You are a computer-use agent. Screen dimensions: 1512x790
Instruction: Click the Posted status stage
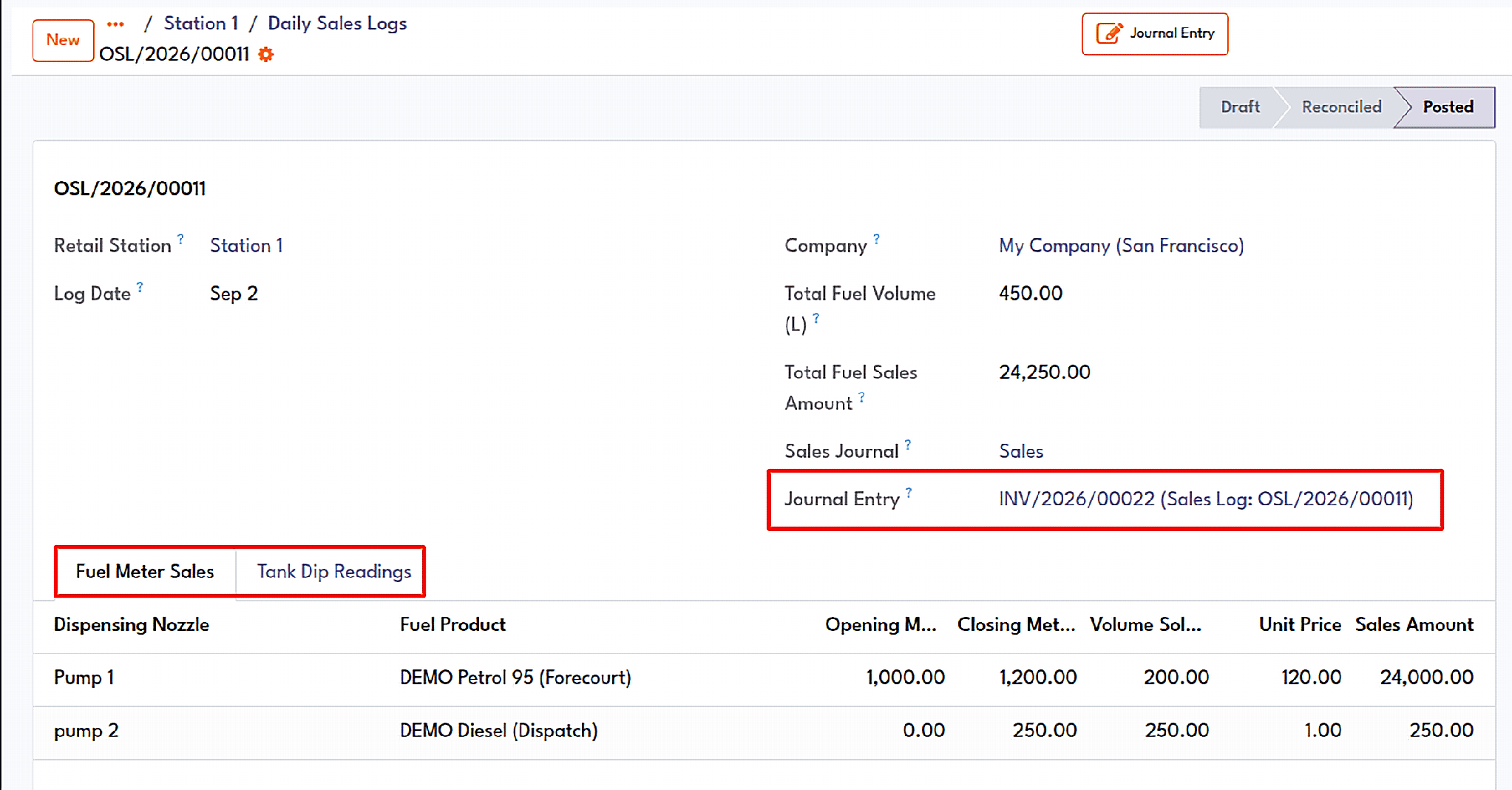tap(1448, 107)
